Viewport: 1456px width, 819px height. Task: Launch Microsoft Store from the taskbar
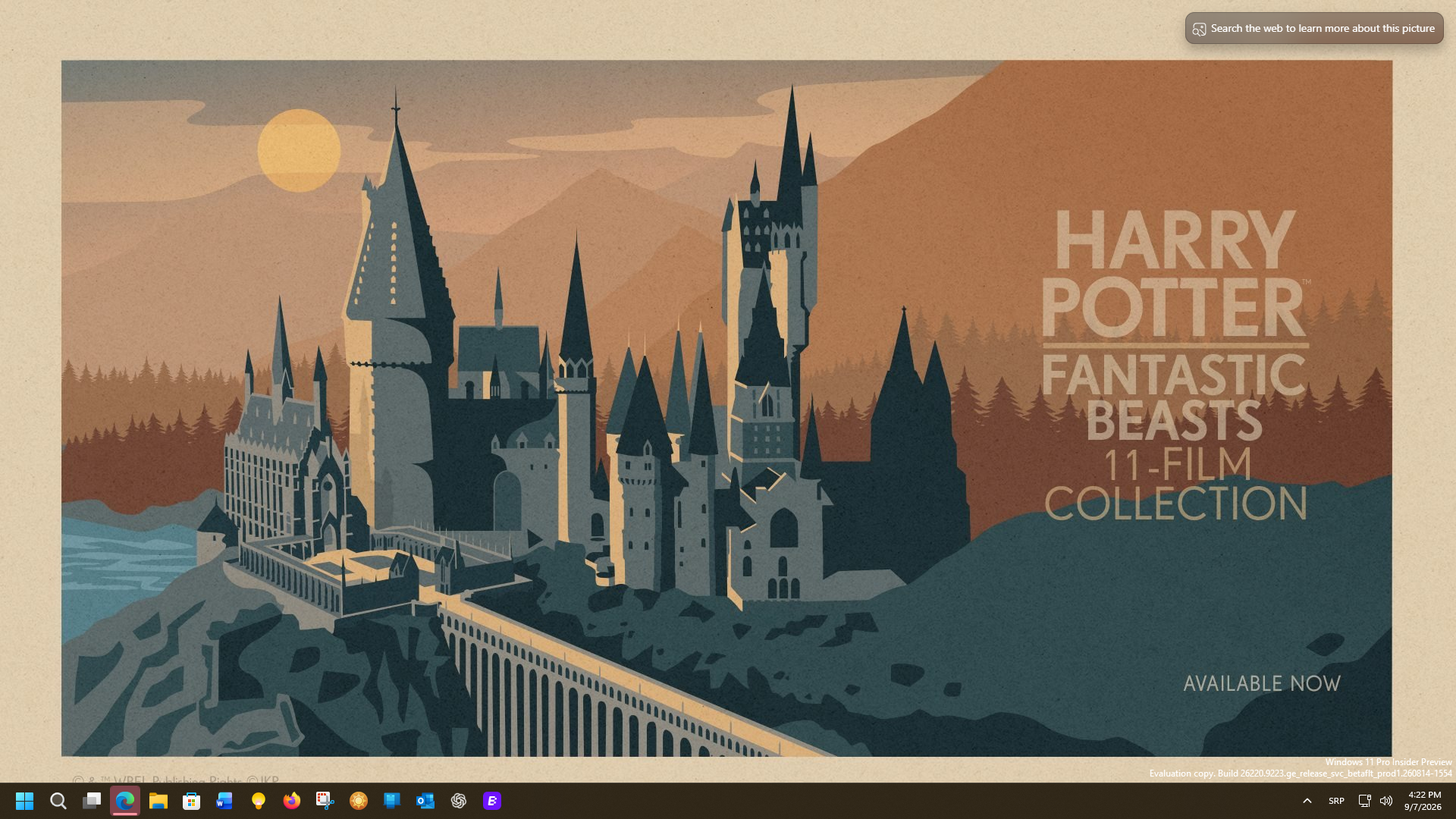coord(192,801)
